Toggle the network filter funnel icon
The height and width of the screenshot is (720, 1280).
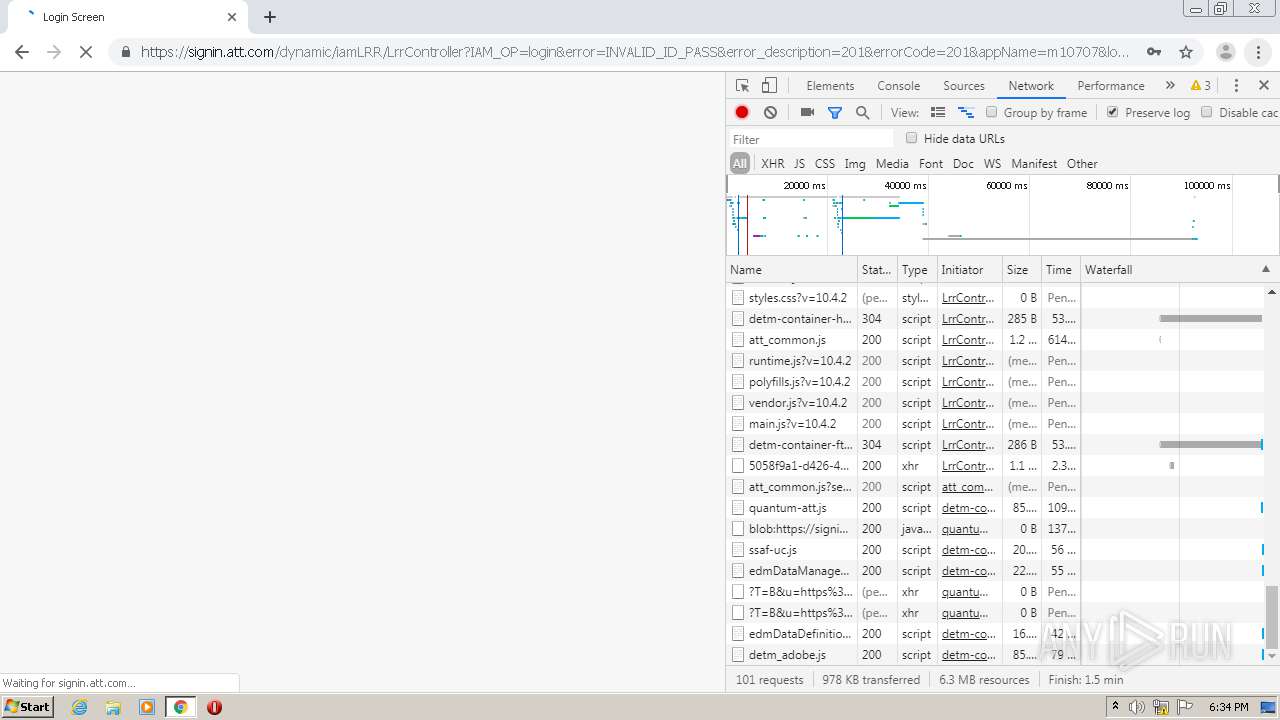point(835,113)
